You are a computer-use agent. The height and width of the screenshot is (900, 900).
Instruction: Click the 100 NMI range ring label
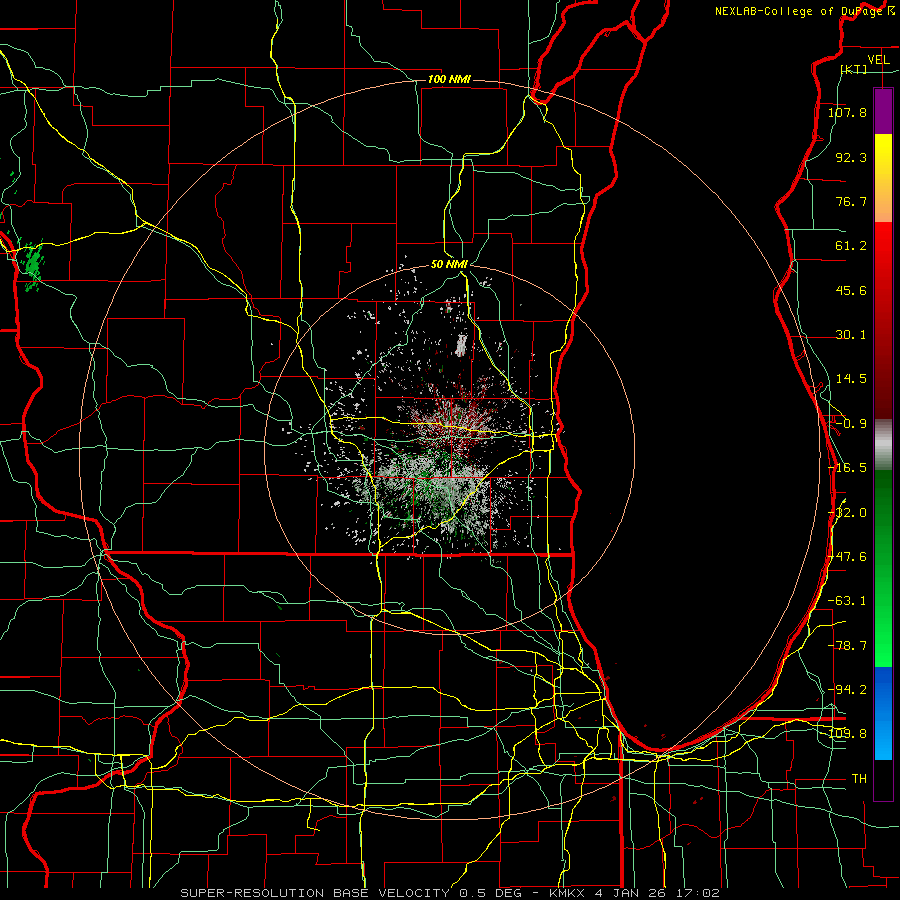(x=449, y=79)
